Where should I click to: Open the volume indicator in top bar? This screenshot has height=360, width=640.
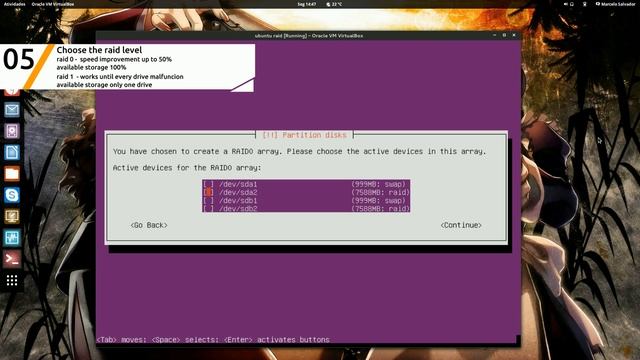point(566,4)
